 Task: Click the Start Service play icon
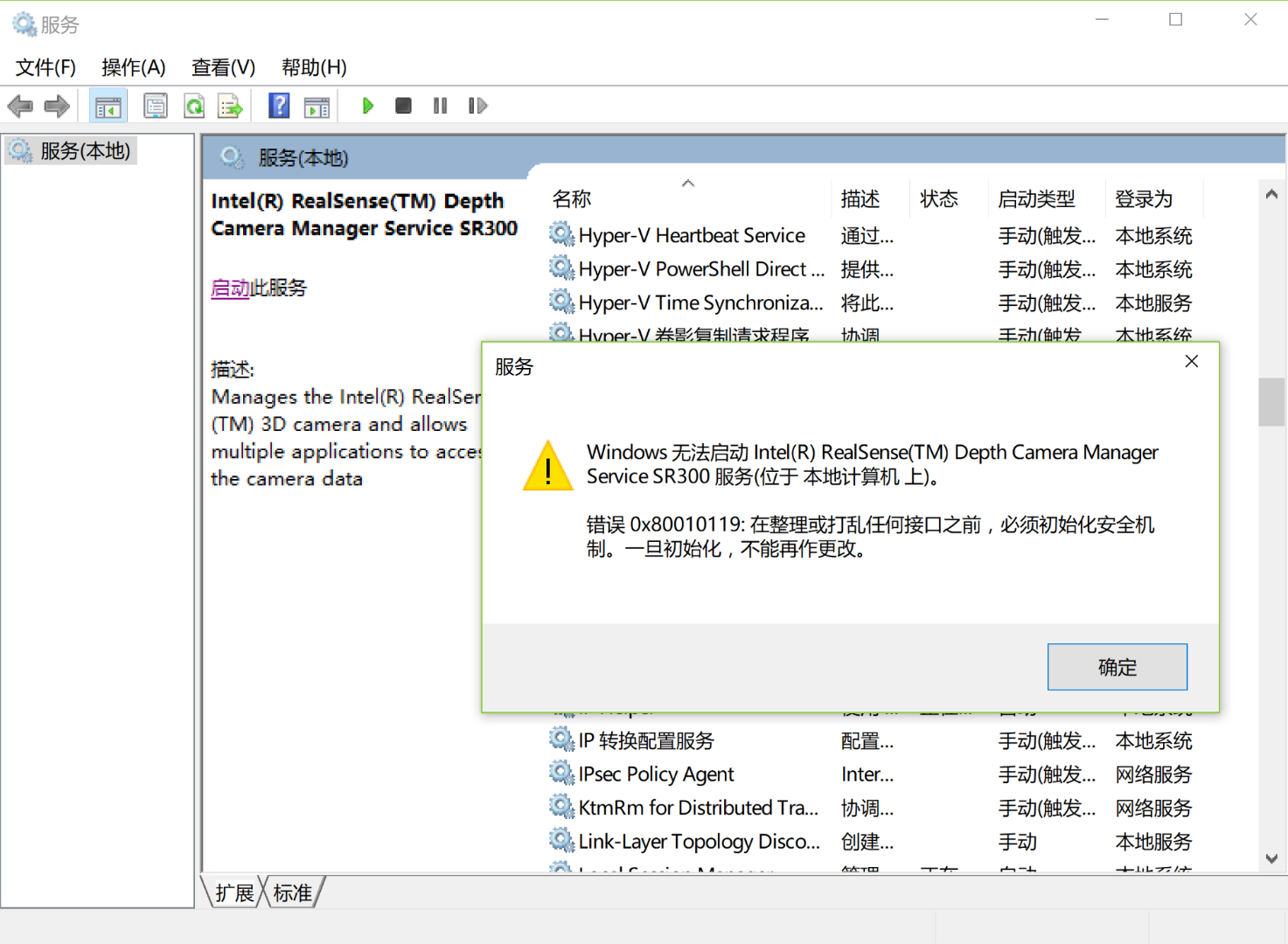tap(367, 106)
